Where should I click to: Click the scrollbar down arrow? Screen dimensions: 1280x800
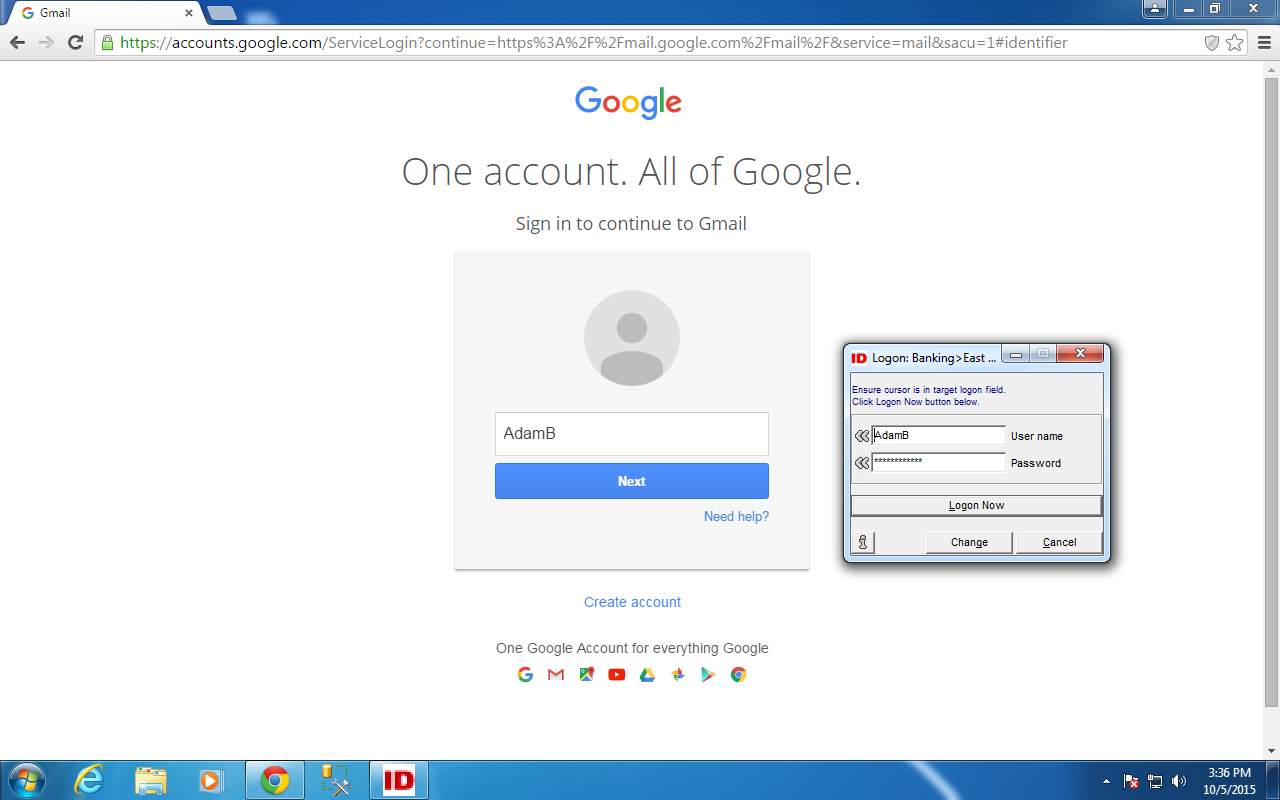pos(1272,751)
